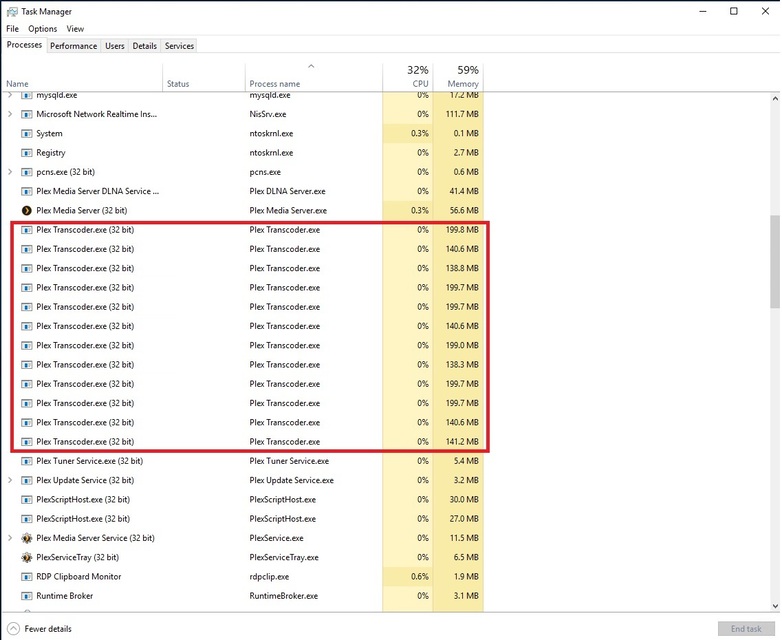Image resolution: width=782 pixels, height=640 pixels.
Task: Click icon of PlexScriptHost.exe using 30.0 MB
Action: point(26,499)
